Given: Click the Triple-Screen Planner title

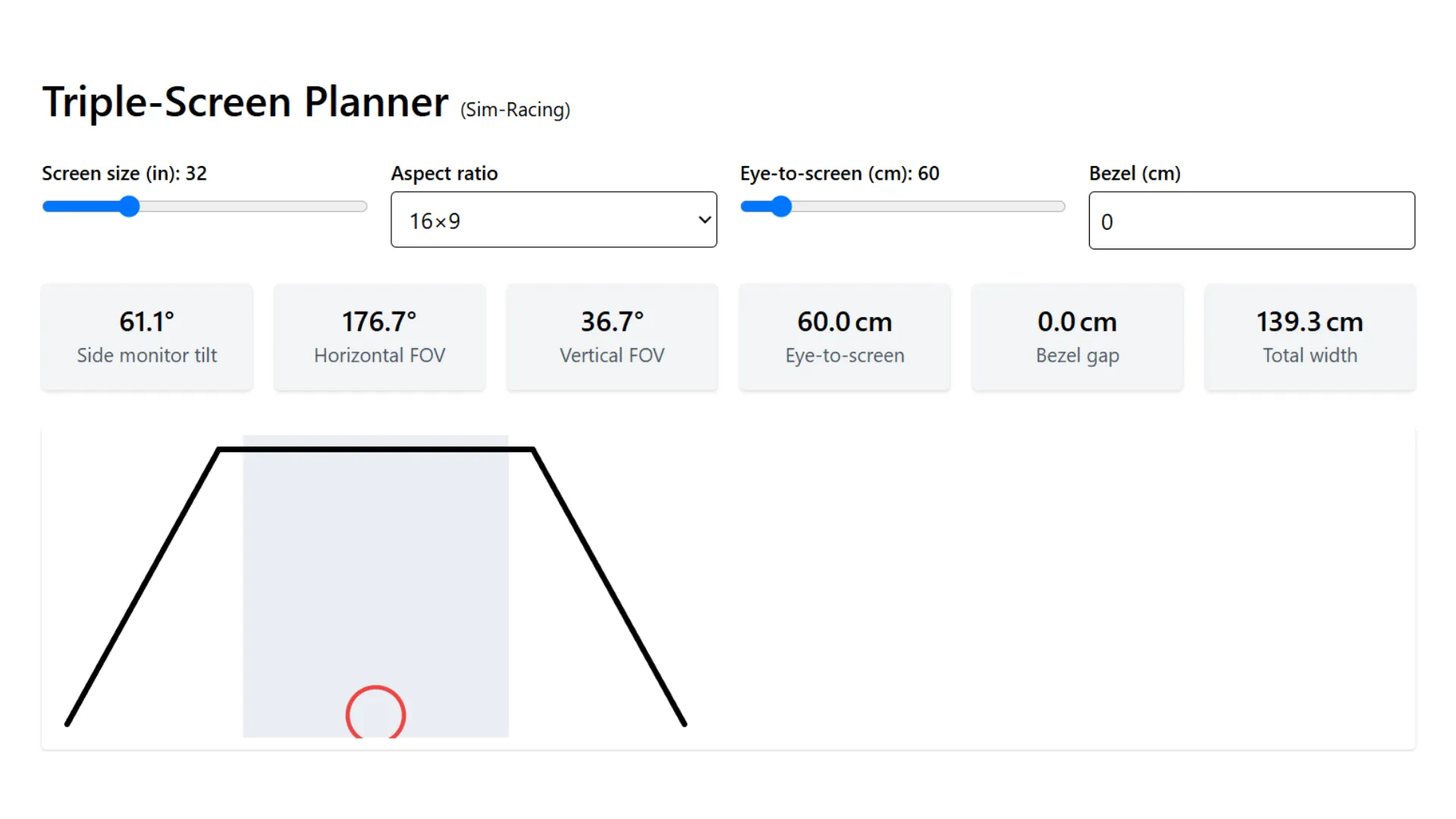Looking at the screenshot, I should 244,102.
